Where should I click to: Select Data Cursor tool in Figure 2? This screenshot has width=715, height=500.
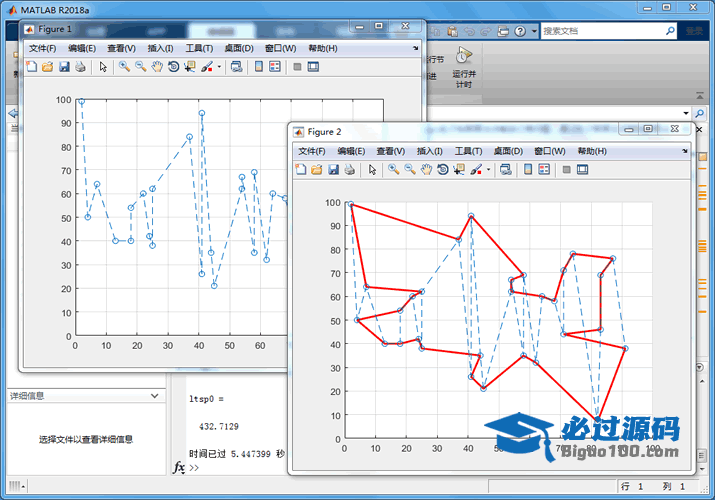point(459,170)
